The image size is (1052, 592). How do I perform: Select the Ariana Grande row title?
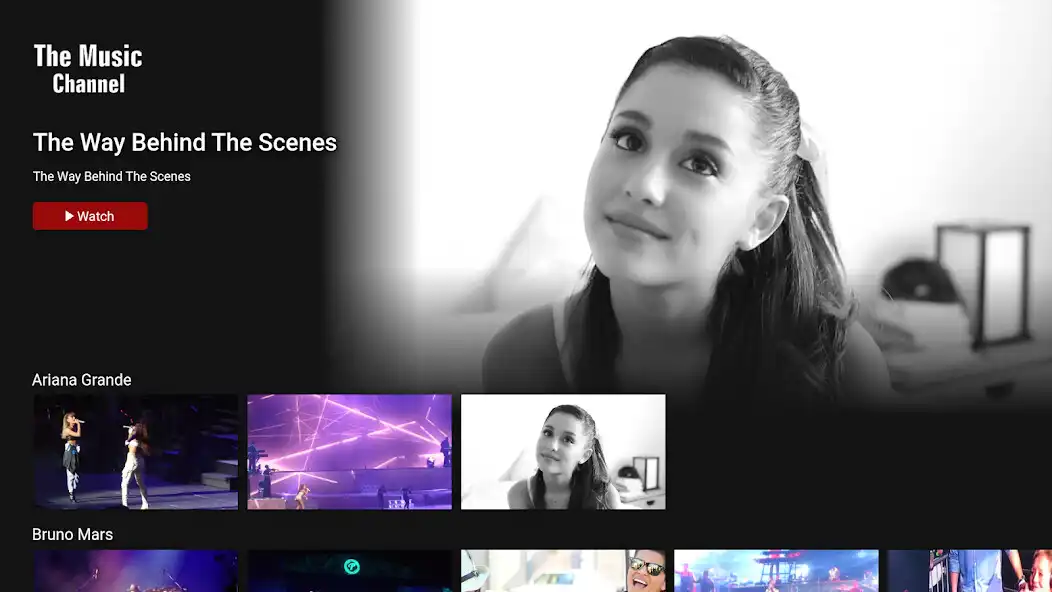pyautogui.click(x=82, y=380)
